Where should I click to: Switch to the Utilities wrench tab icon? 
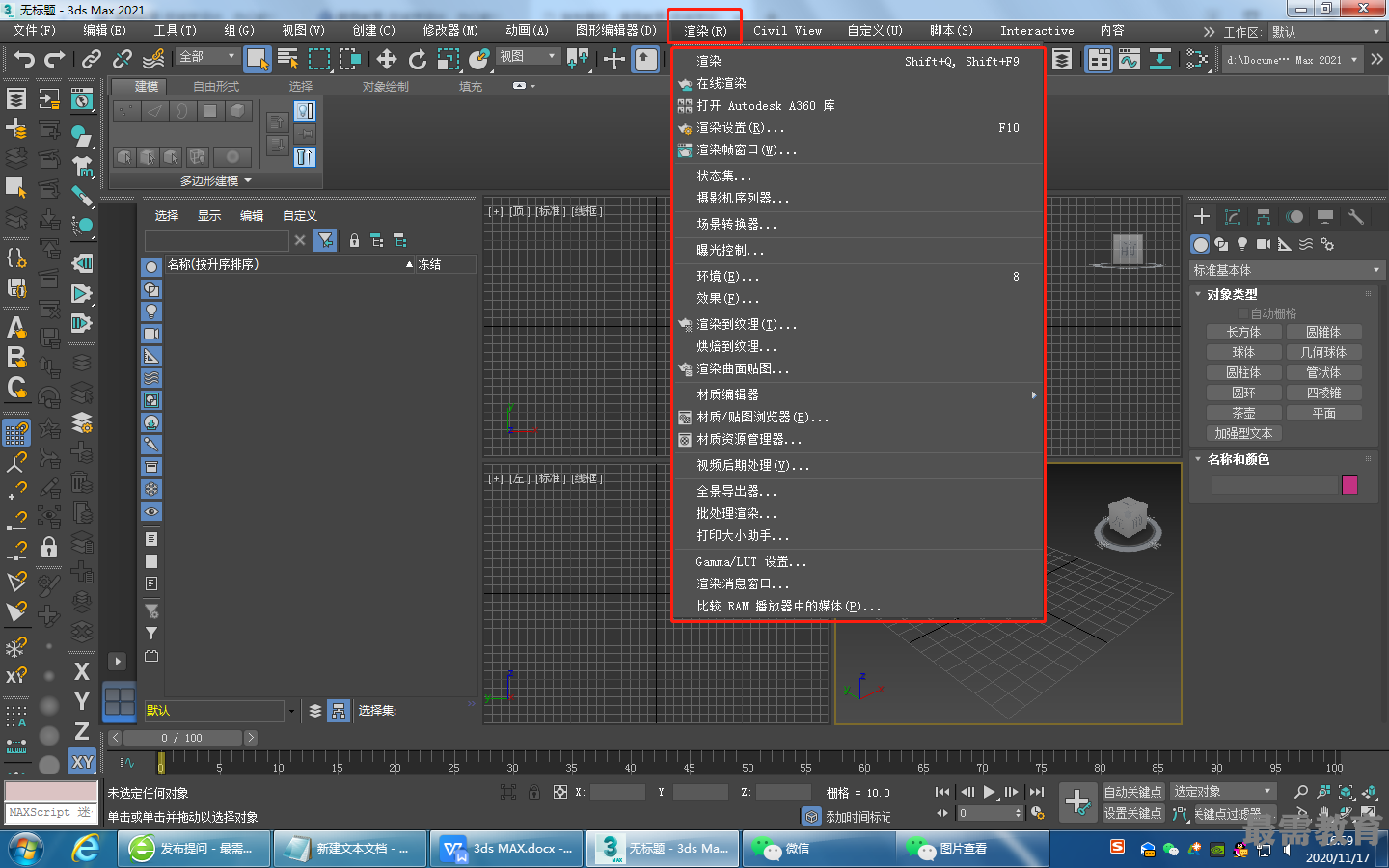[1356, 217]
